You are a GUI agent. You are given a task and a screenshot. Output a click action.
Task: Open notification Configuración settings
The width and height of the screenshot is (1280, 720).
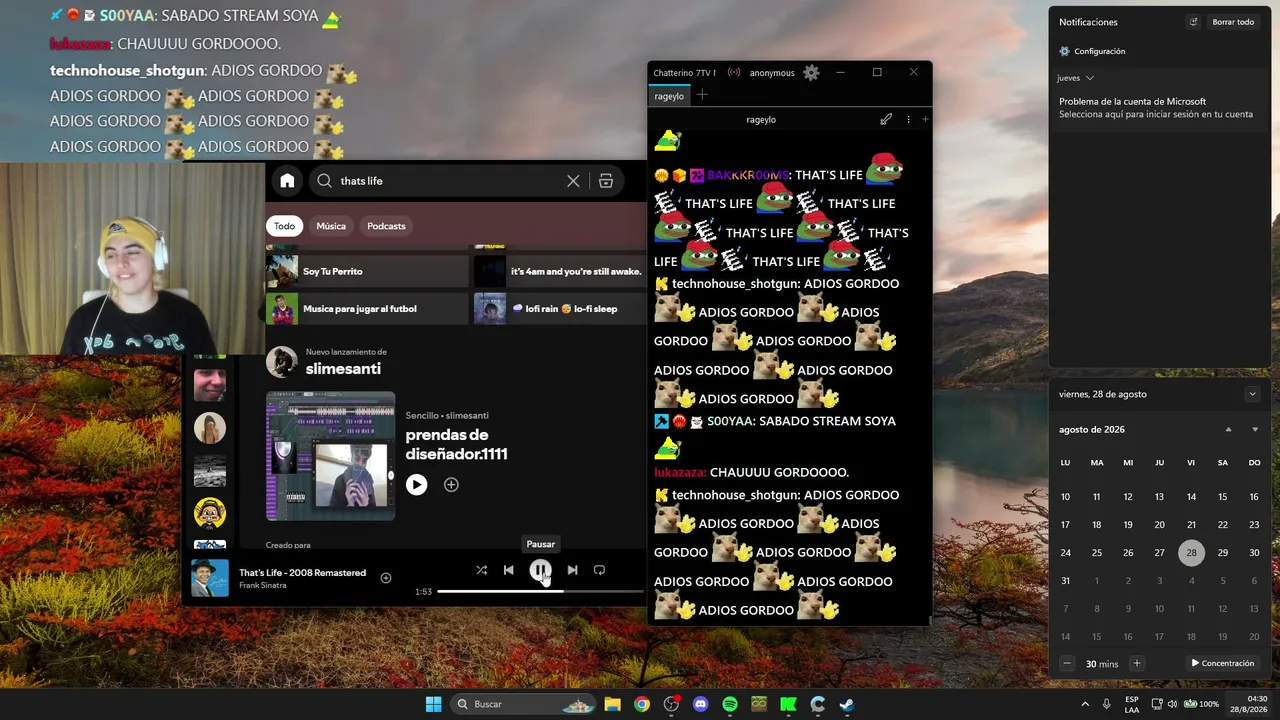pos(1092,51)
